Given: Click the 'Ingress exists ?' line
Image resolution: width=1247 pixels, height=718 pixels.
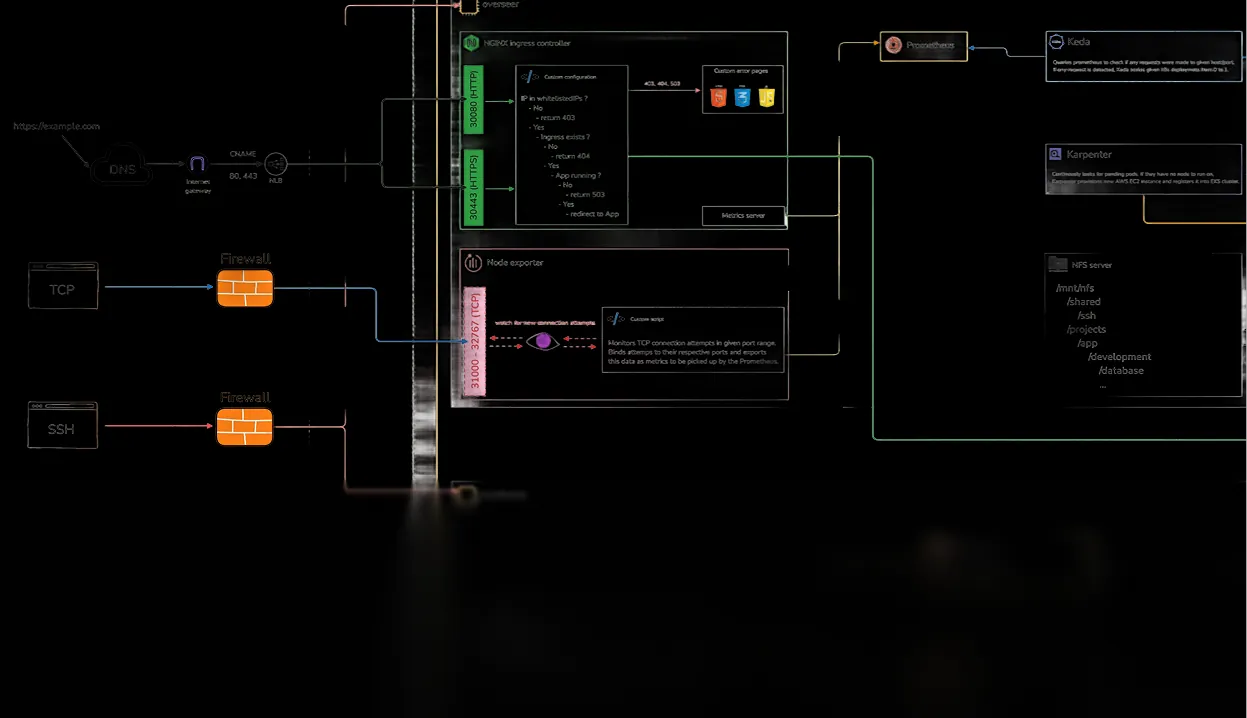Looking at the screenshot, I should tap(563, 137).
